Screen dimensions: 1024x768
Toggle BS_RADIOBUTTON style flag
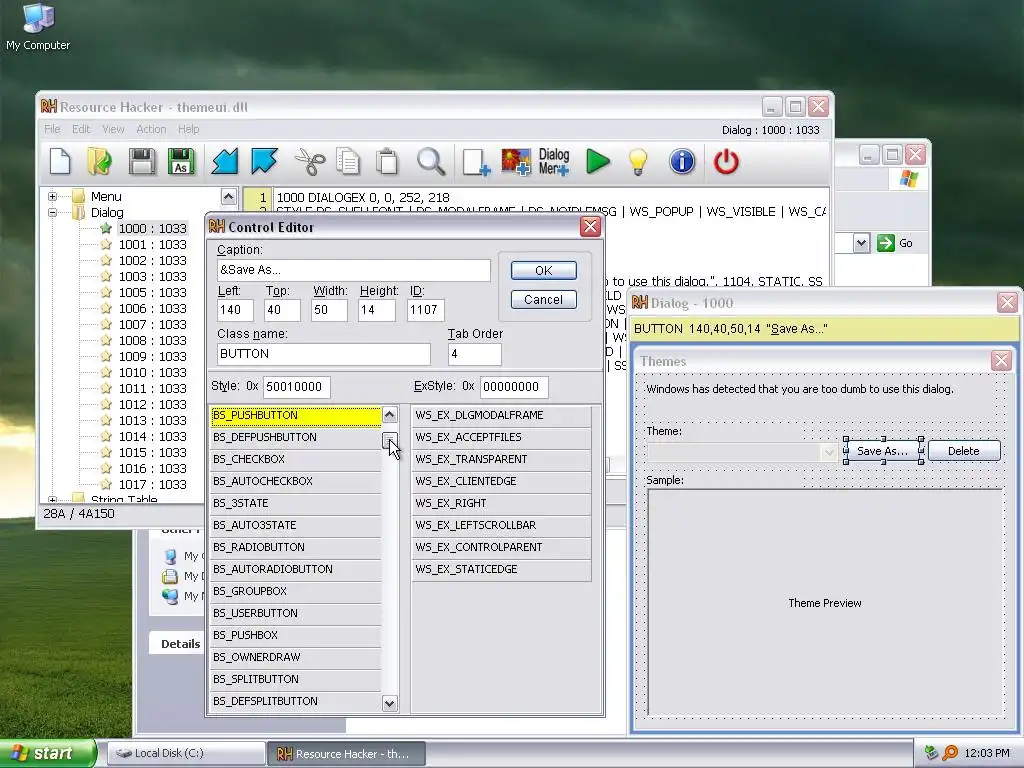point(296,547)
